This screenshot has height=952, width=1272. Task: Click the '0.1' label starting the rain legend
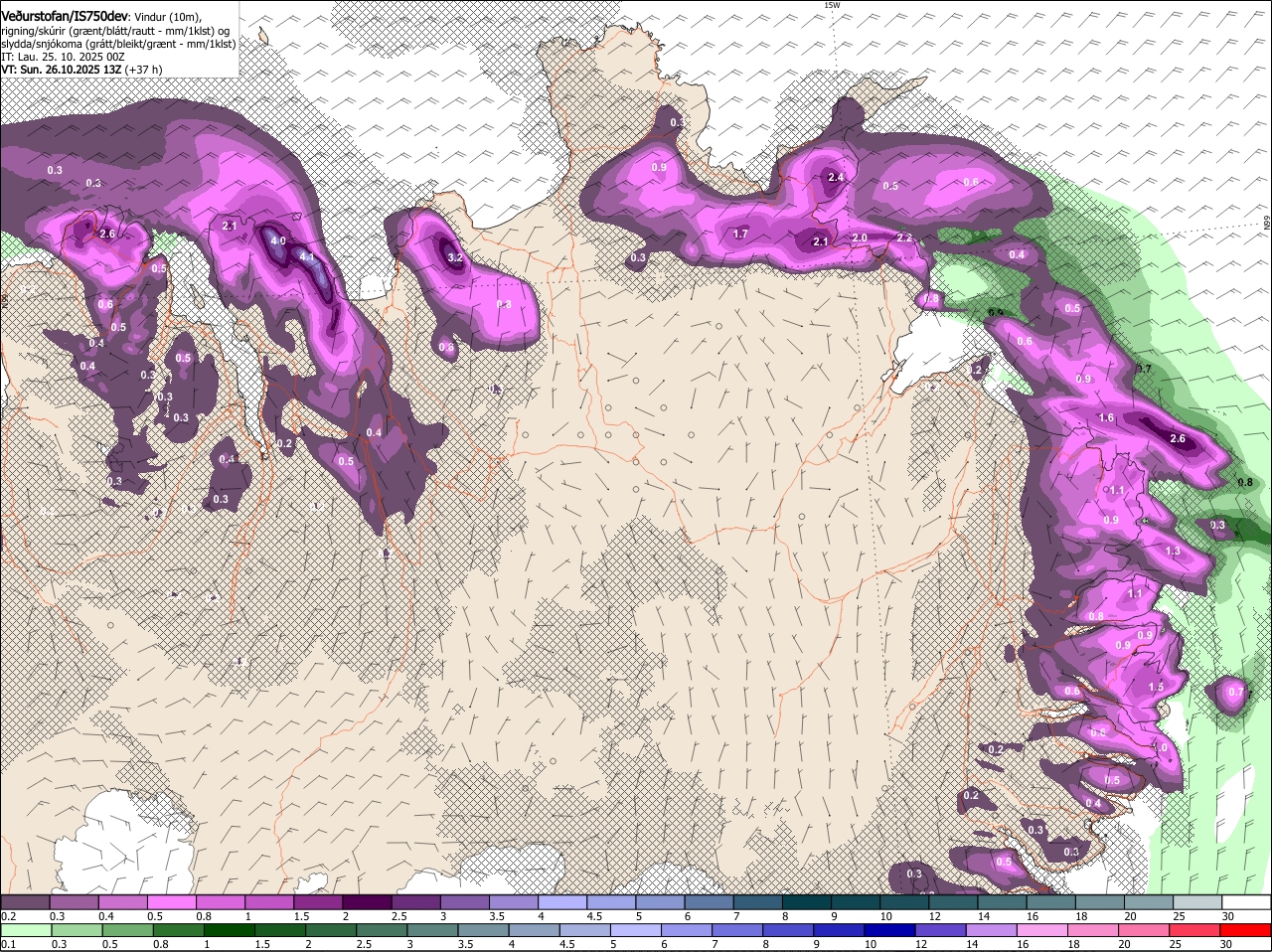pos(8,944)
